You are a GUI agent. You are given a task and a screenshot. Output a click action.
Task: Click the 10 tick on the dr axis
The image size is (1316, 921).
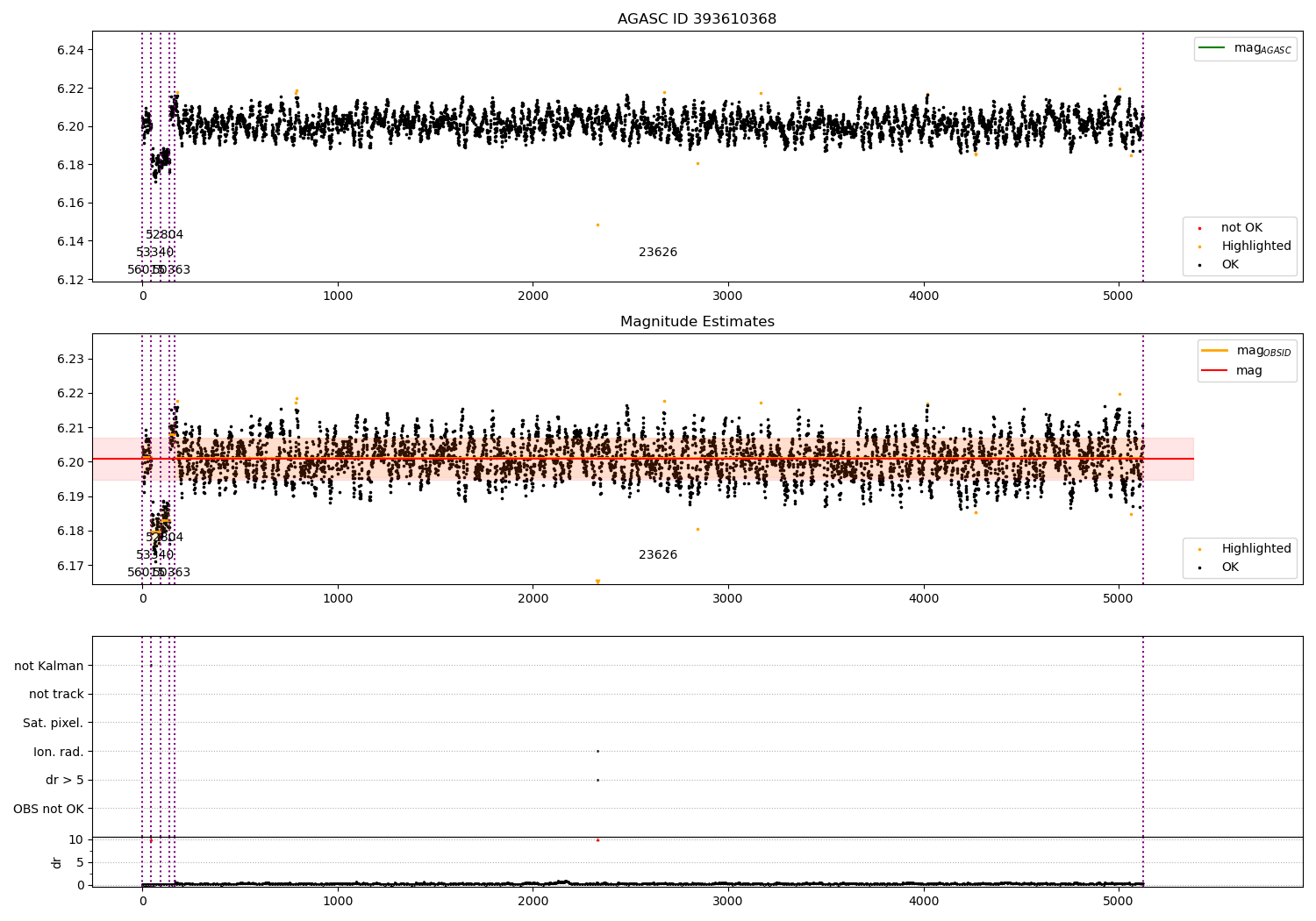(x=76, y=839)
